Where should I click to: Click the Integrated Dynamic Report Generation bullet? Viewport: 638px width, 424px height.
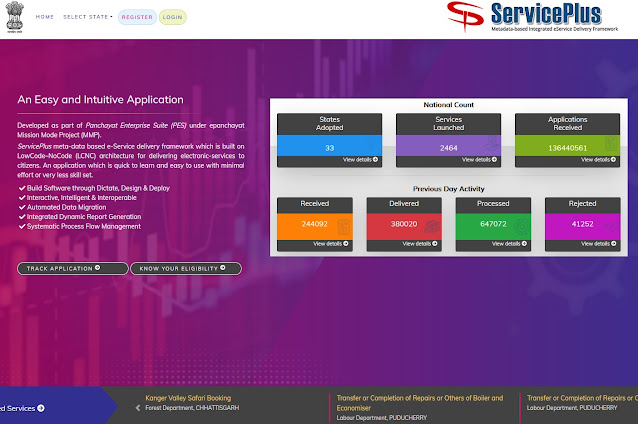(84, 217)
